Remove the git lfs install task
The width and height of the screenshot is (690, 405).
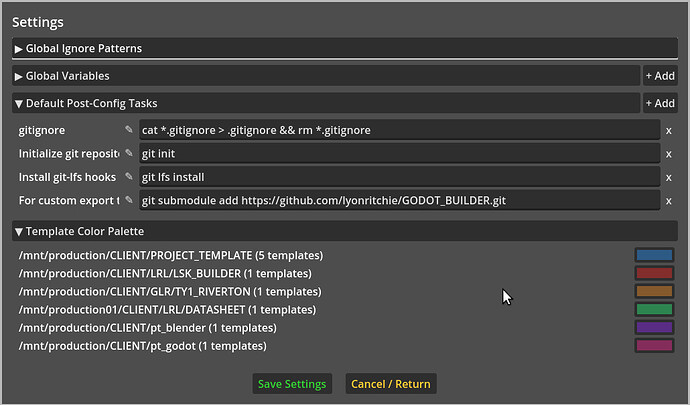668,177
